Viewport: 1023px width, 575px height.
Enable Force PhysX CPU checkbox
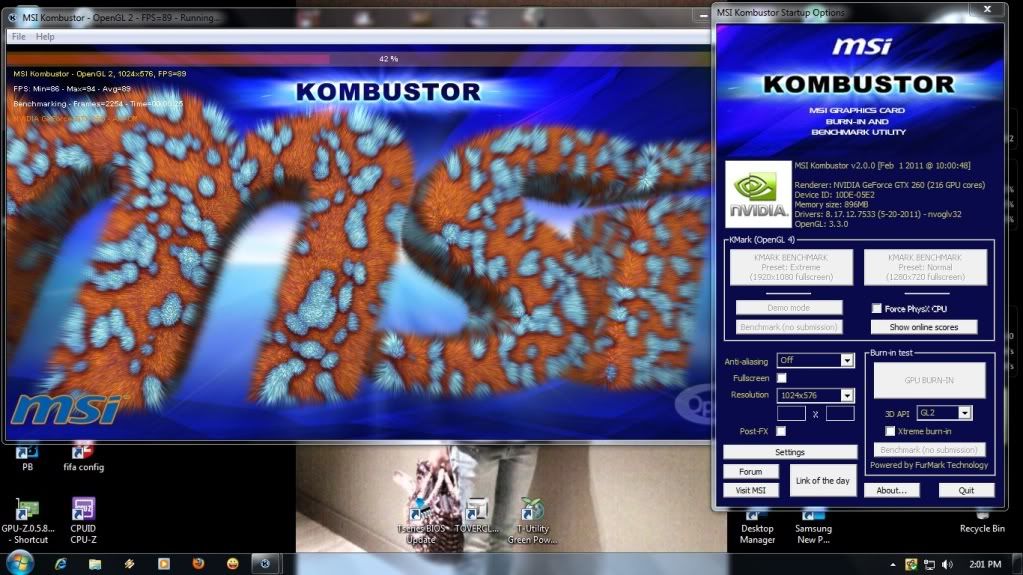pos(877,309)
